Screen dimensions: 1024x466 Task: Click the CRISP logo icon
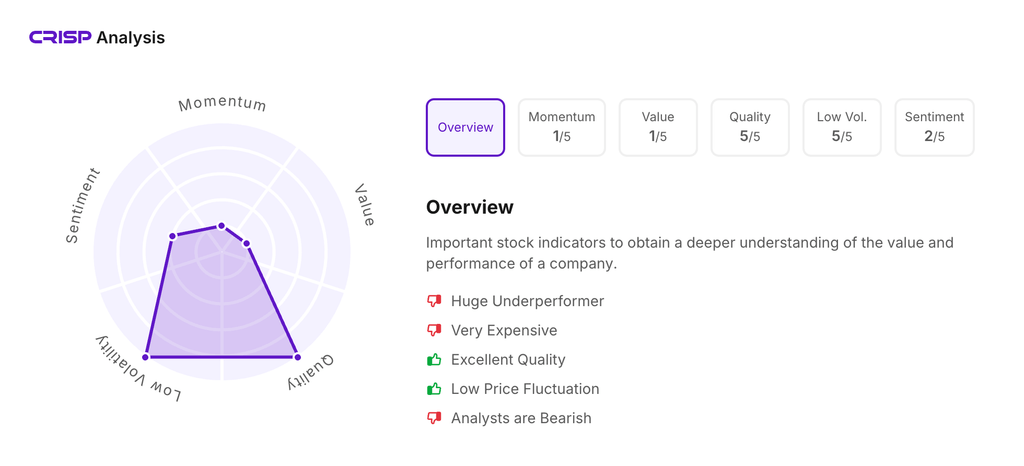click(60, 38)
